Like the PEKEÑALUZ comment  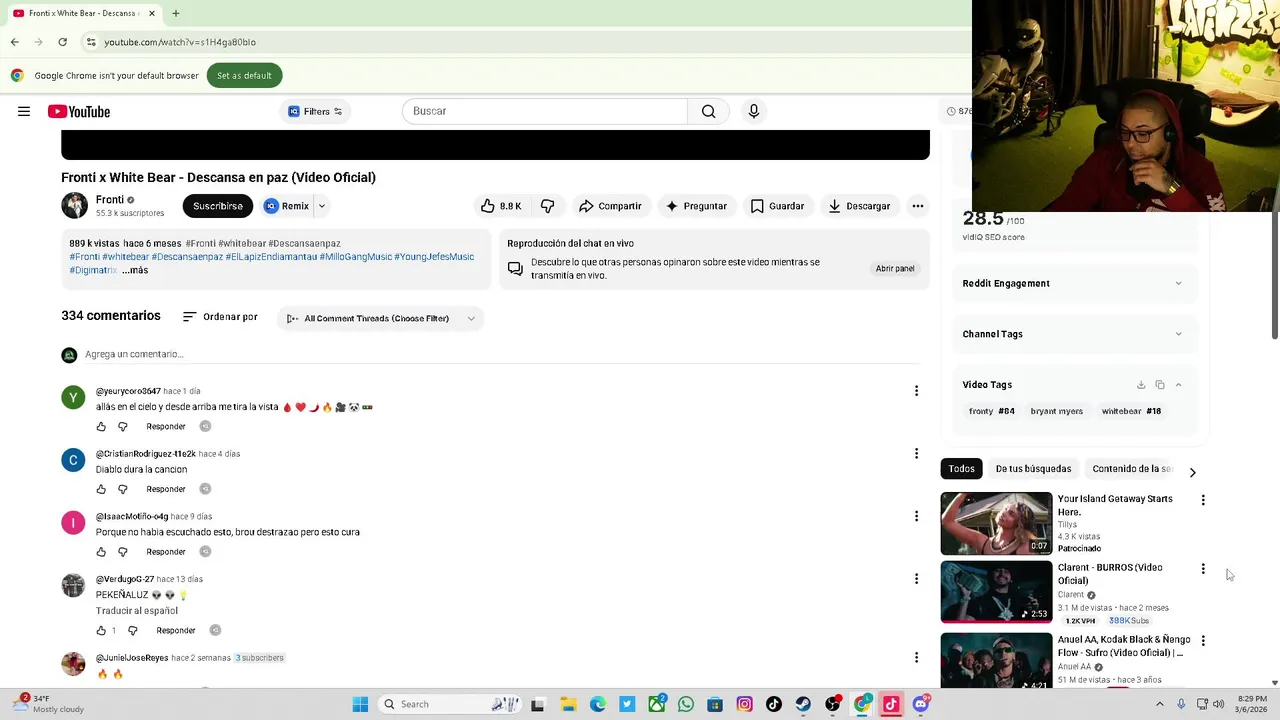101,631
